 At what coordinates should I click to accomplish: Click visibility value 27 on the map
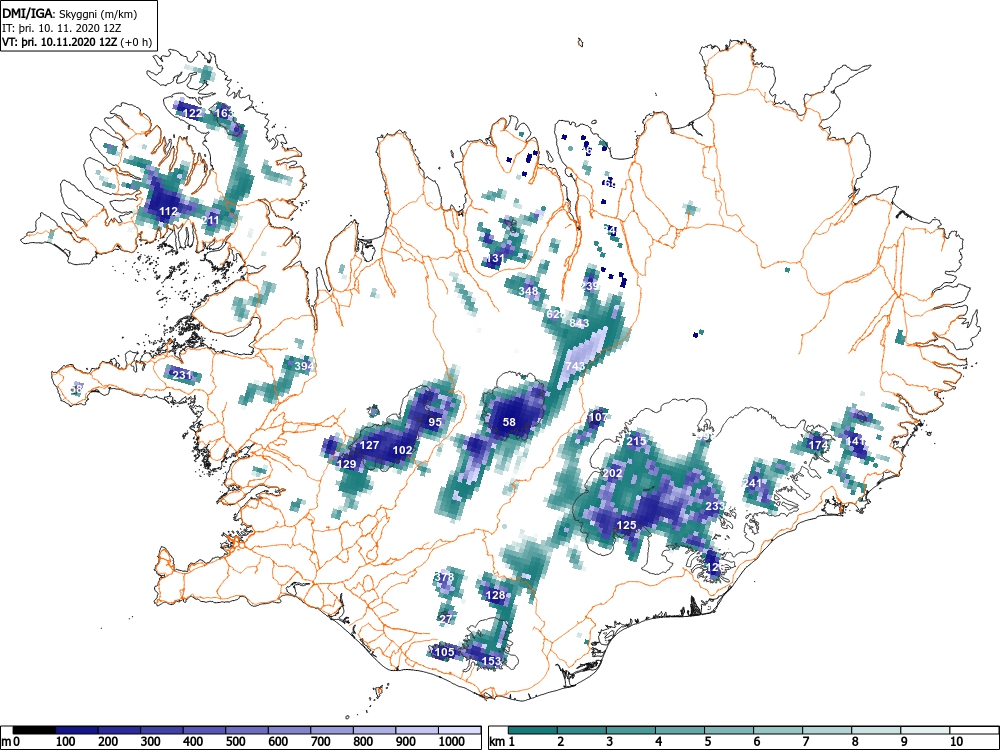click(446, 619)
